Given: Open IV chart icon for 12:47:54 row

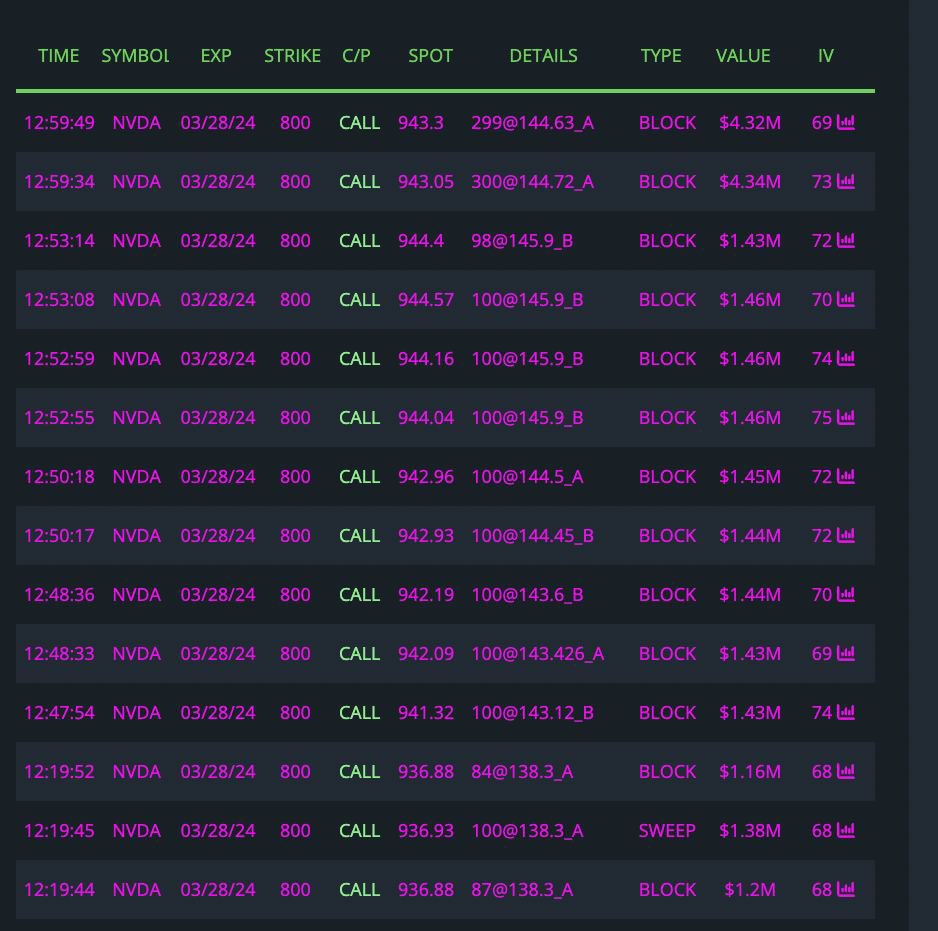Looking at the screenshot, I should coord(845,712).
